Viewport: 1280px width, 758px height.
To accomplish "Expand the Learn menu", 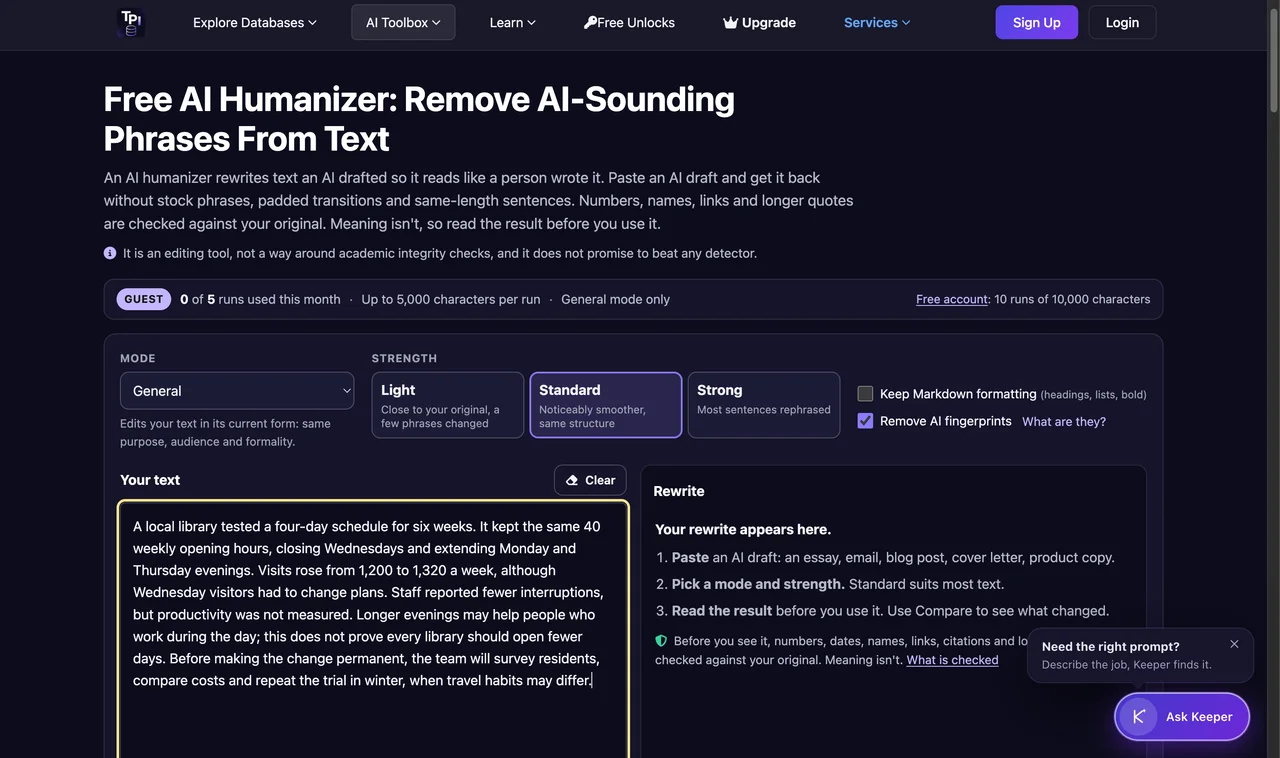I will [x=513, y=22].
